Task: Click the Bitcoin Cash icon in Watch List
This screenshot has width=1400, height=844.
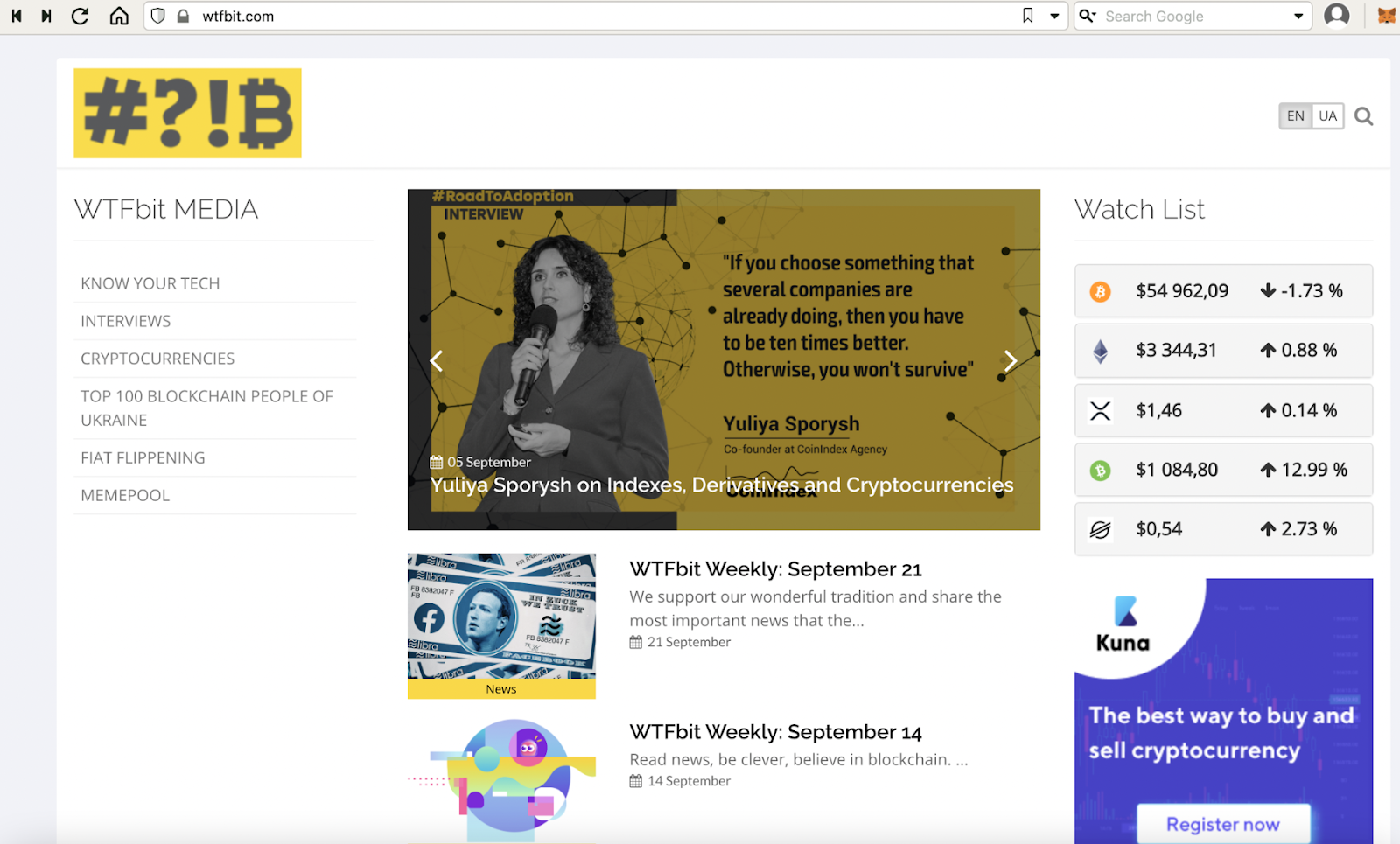Action: [x=1100, y=471]
